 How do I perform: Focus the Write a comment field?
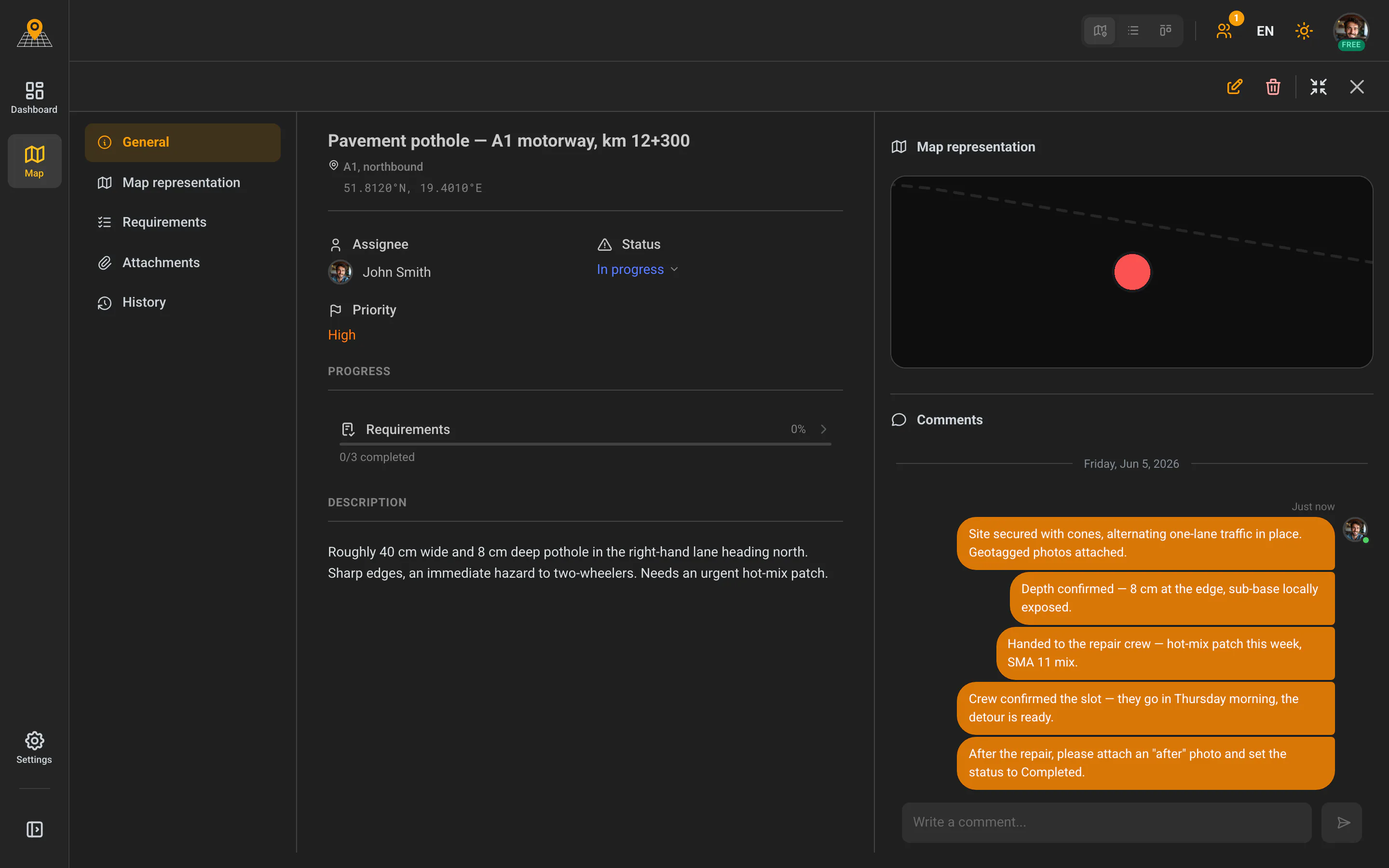(x=1106, y=822)
